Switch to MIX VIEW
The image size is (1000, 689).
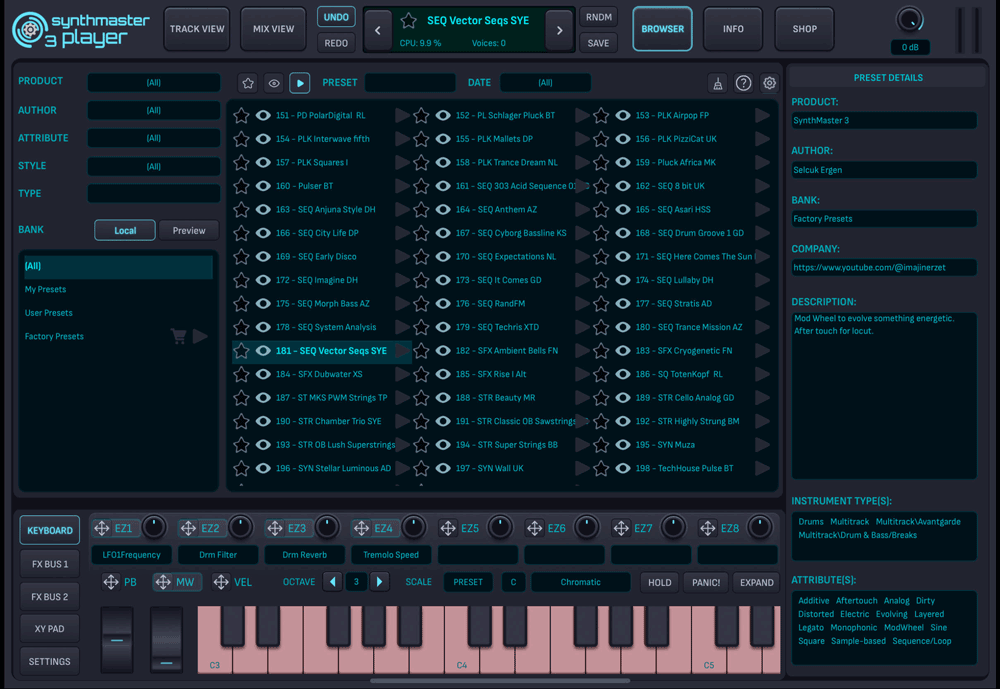[x=273, y=29]
